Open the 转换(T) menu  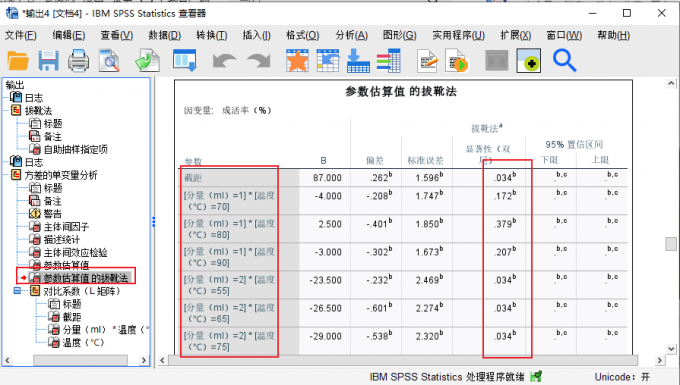[212, 35]
